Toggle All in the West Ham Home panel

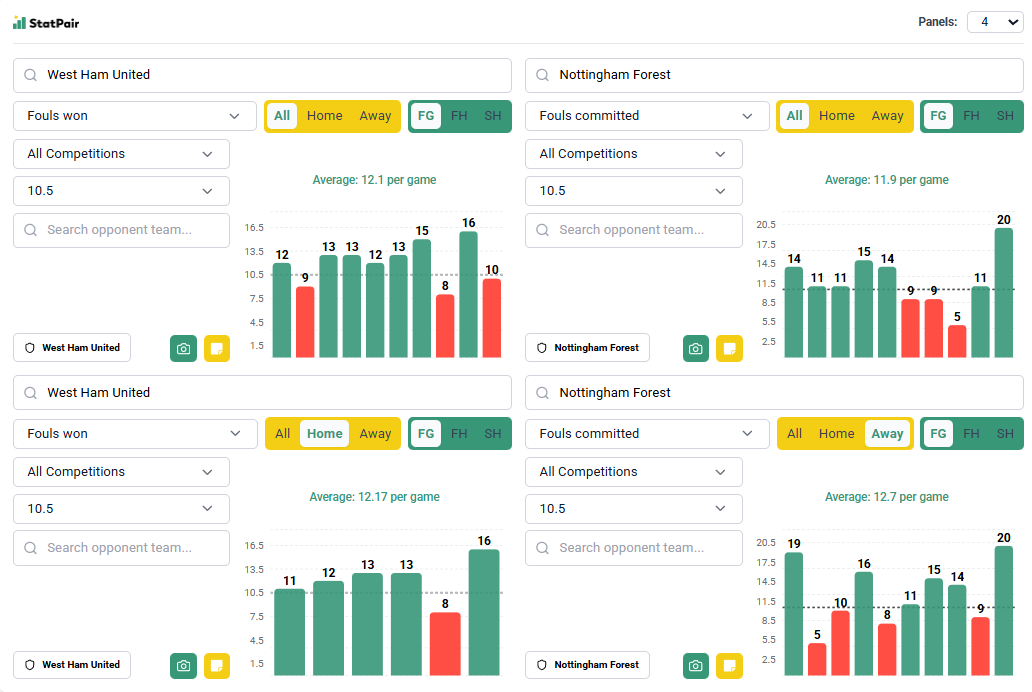[283, 434]
